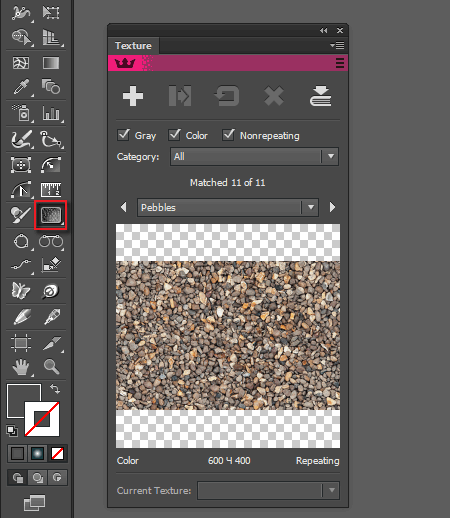Select the Zoom magnifier tool
Screen dimensions: 450x518
click(x=51, y=367)
